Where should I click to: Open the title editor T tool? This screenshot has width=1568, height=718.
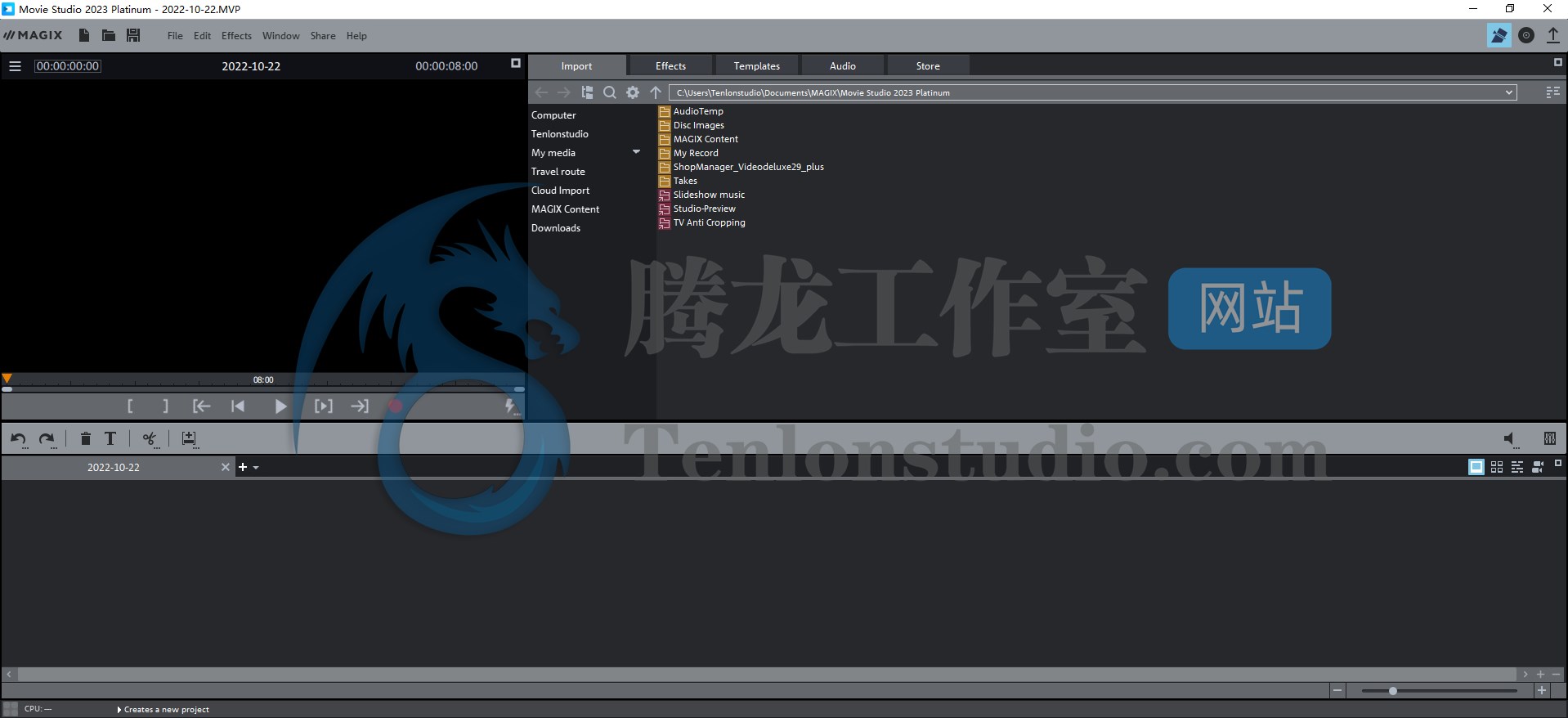pyautogui.click(x=110, y=439)
